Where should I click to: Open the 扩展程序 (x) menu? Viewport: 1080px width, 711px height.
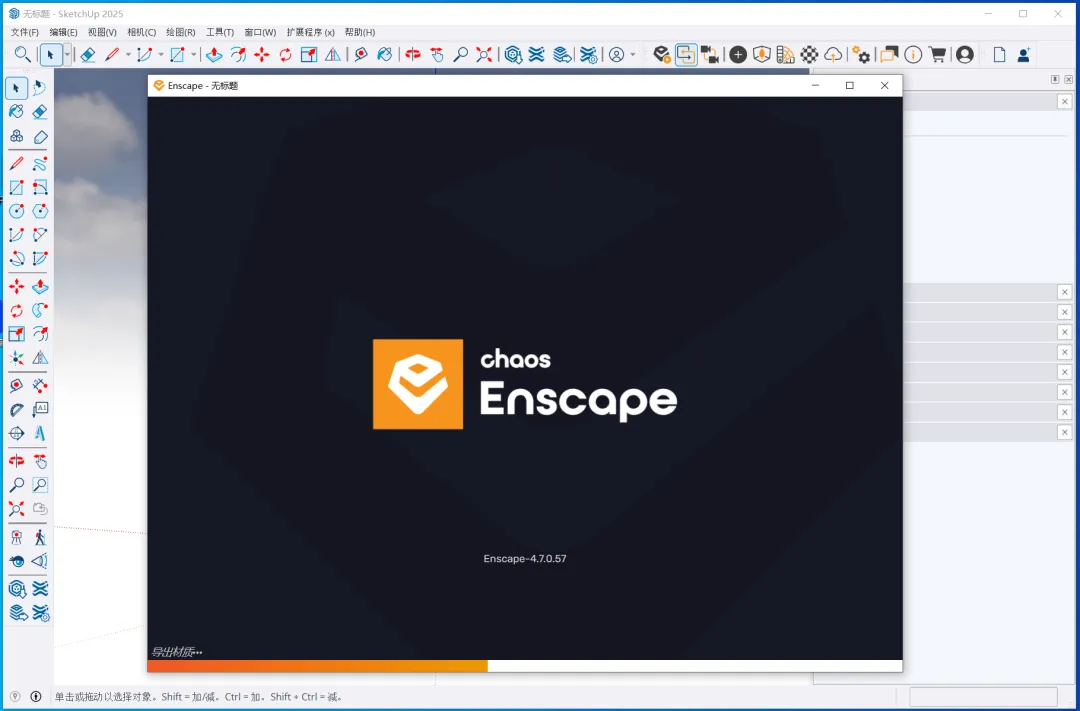tap(311, 32)
